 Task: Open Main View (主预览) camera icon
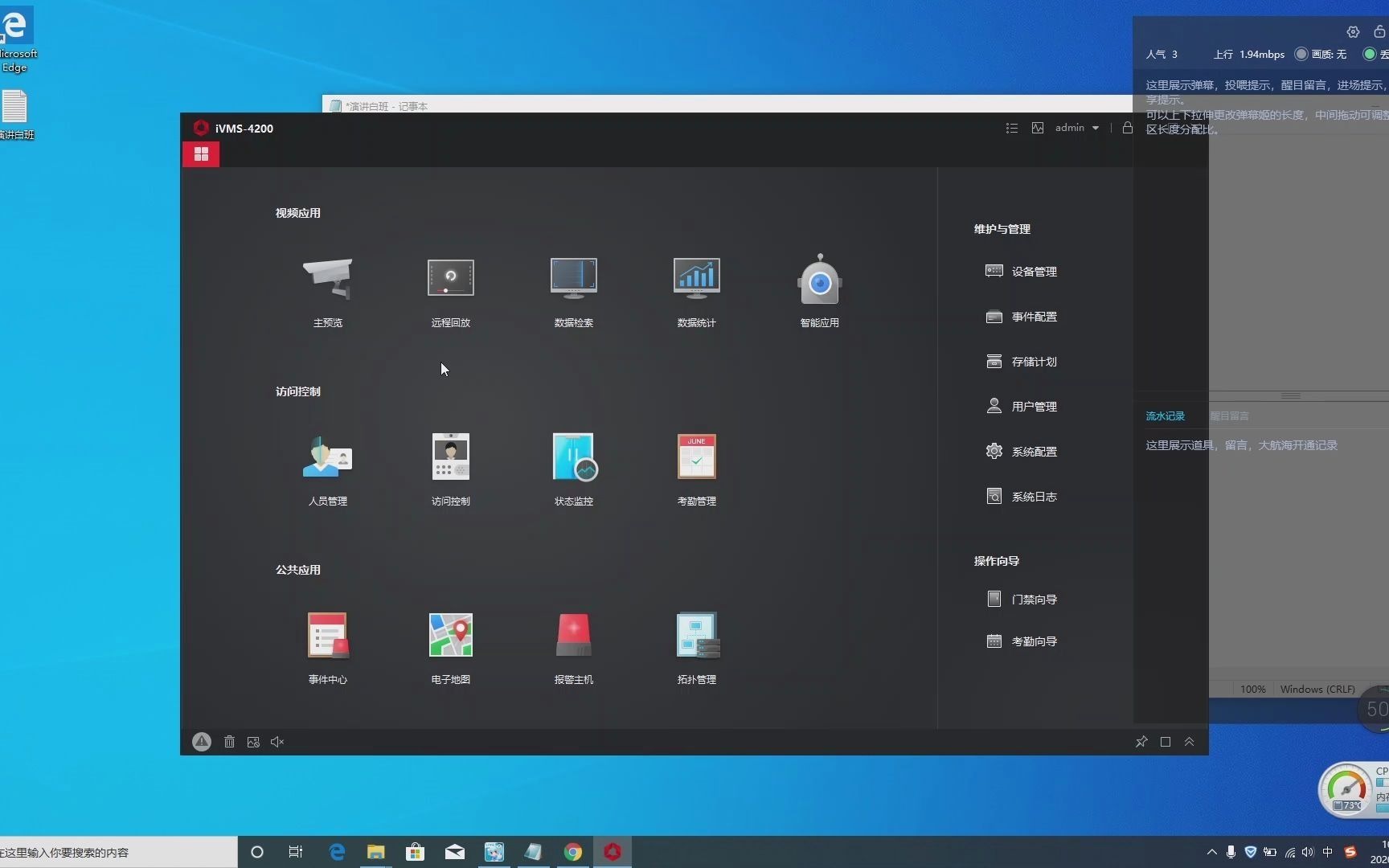(327, 279)
